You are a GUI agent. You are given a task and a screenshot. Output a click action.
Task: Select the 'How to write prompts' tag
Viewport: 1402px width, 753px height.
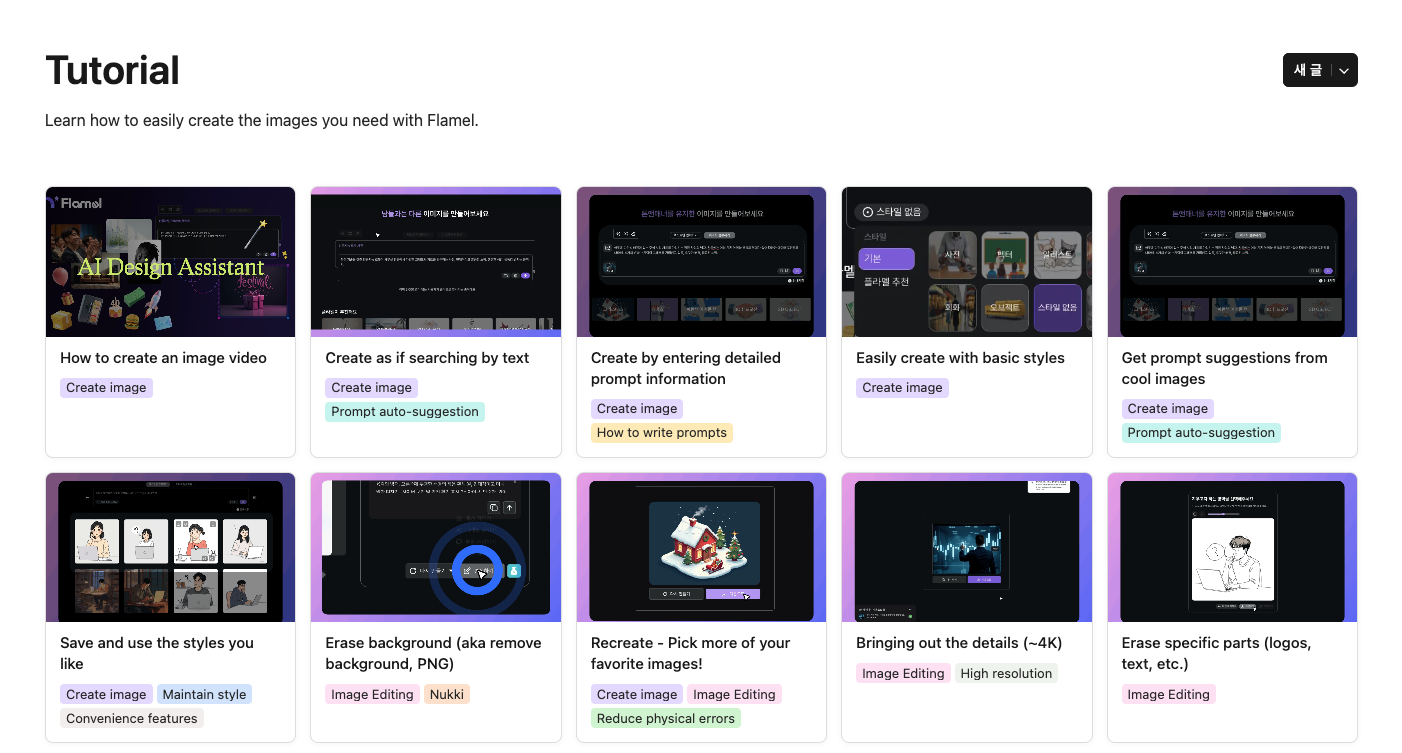(662, 433)
